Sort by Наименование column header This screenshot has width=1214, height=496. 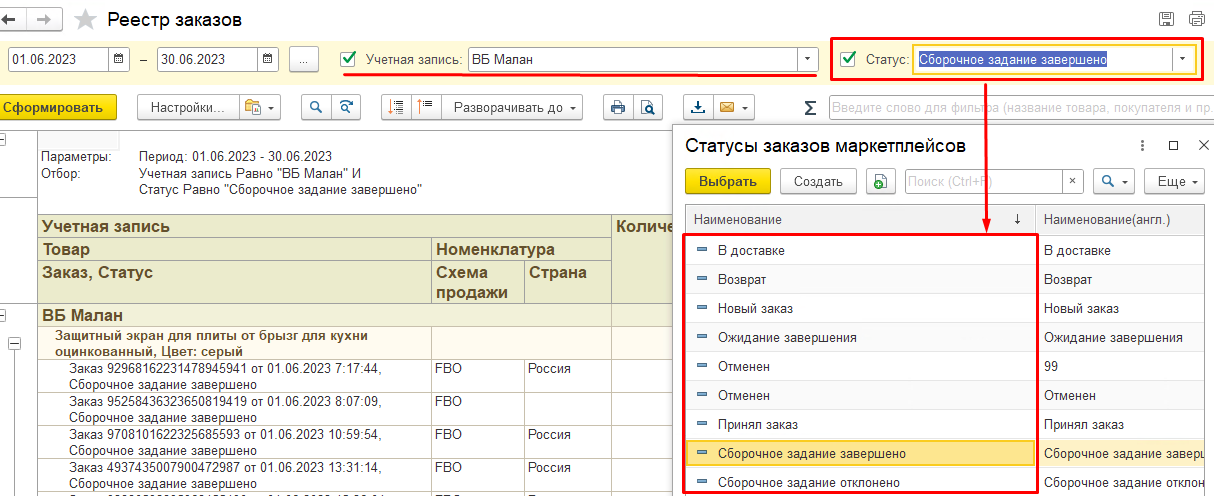(x=860, y=219)
